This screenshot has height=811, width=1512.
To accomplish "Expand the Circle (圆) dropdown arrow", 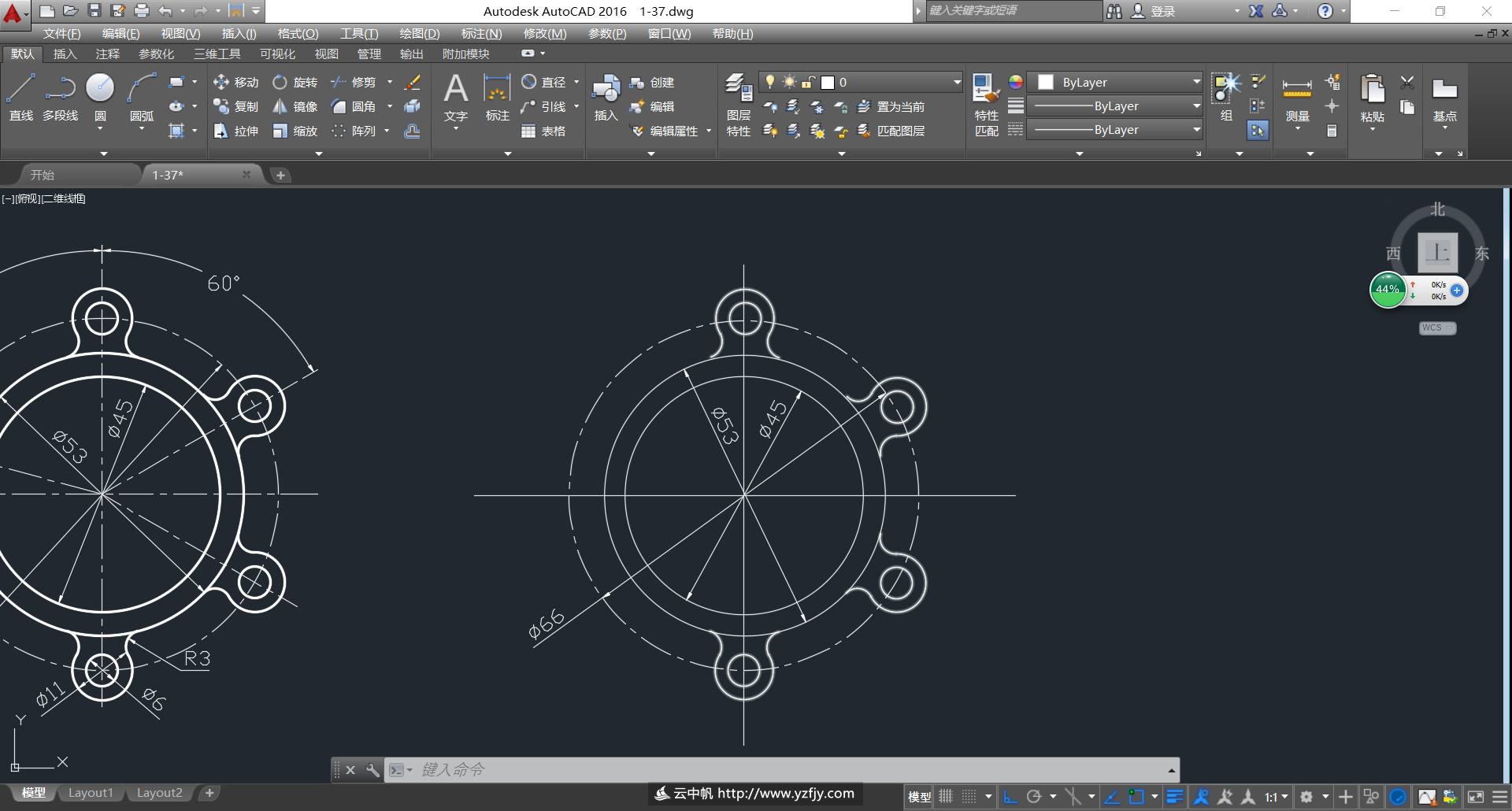I will [100, 129].
